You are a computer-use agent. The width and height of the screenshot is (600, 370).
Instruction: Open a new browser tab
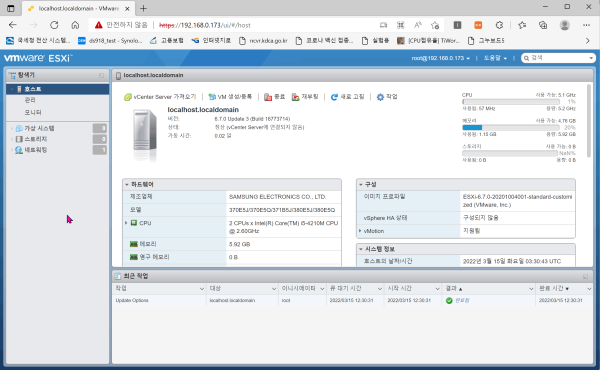click(x=143, y=8)
